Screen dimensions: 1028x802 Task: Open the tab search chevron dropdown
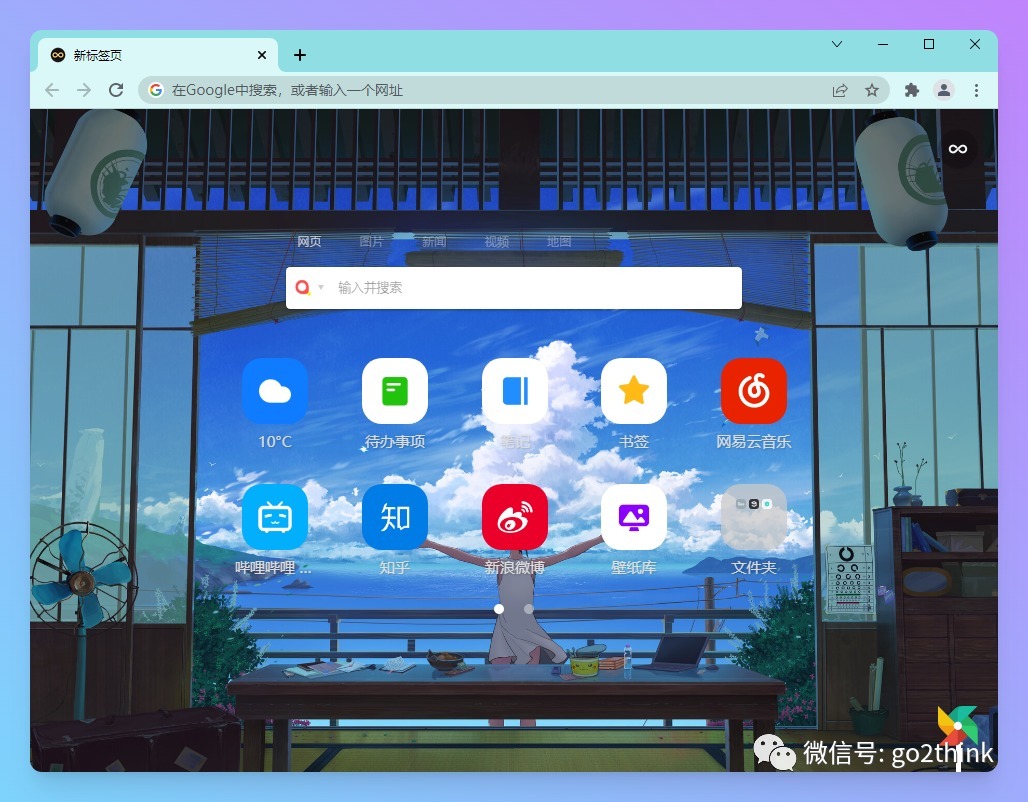point(837,44)
